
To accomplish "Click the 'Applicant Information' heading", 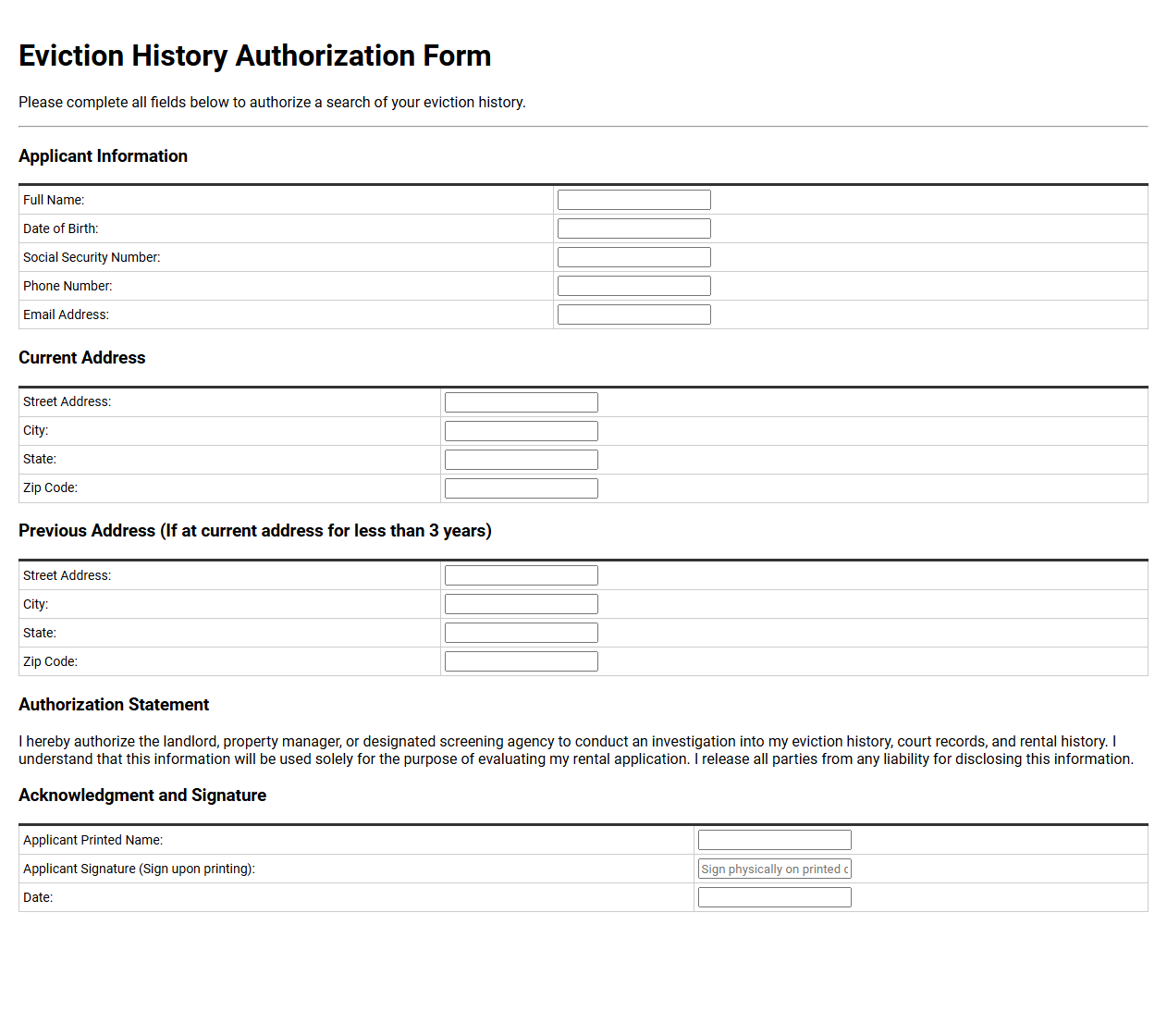I will [103, 156].
